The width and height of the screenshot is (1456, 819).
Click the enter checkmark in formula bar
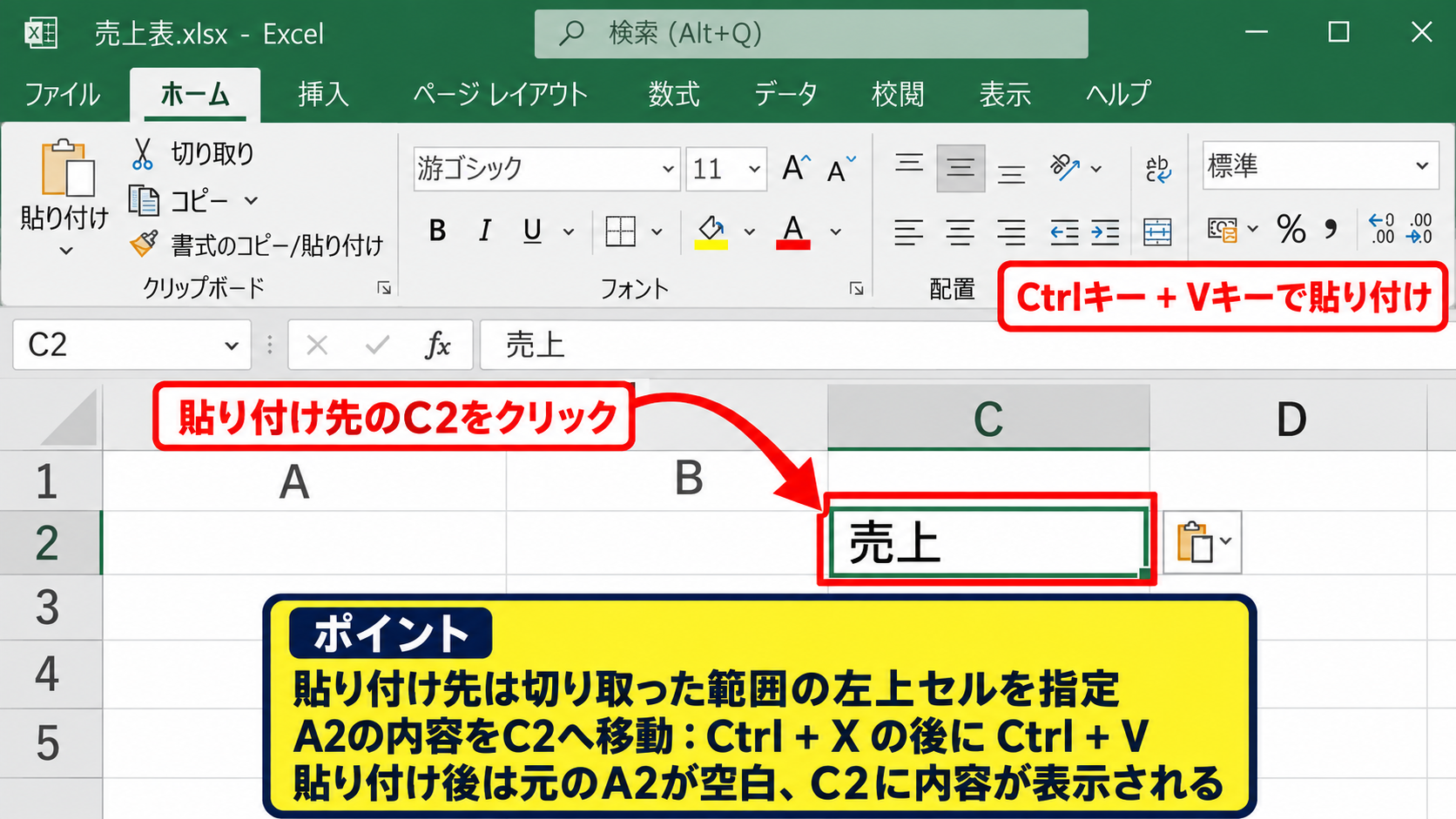(x=377, y=346)
